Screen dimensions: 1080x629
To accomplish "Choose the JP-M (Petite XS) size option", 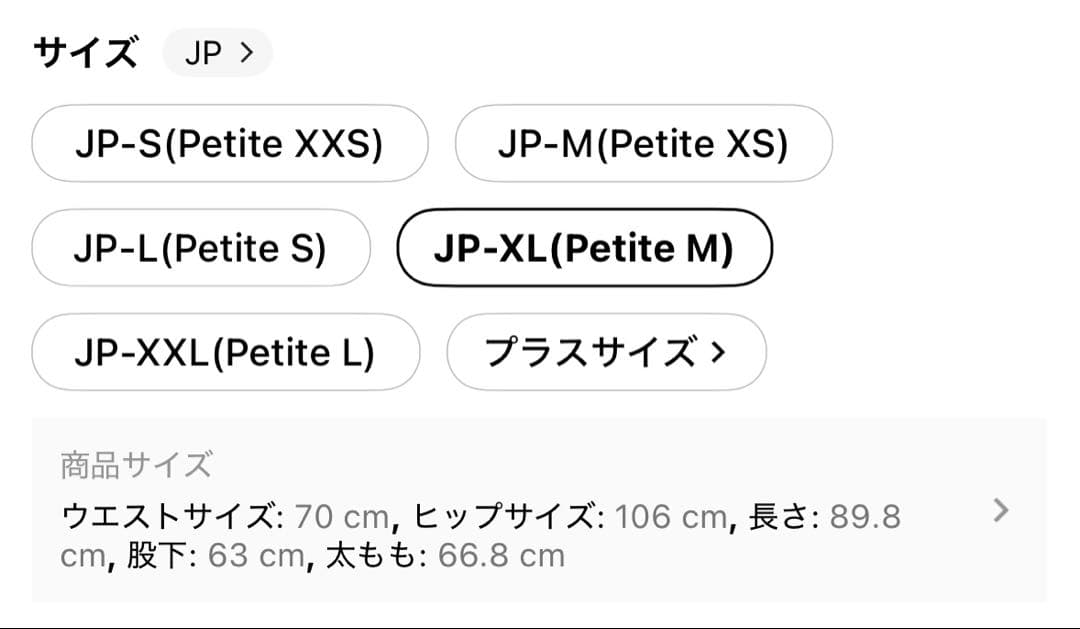I will (x=643, y=144).
